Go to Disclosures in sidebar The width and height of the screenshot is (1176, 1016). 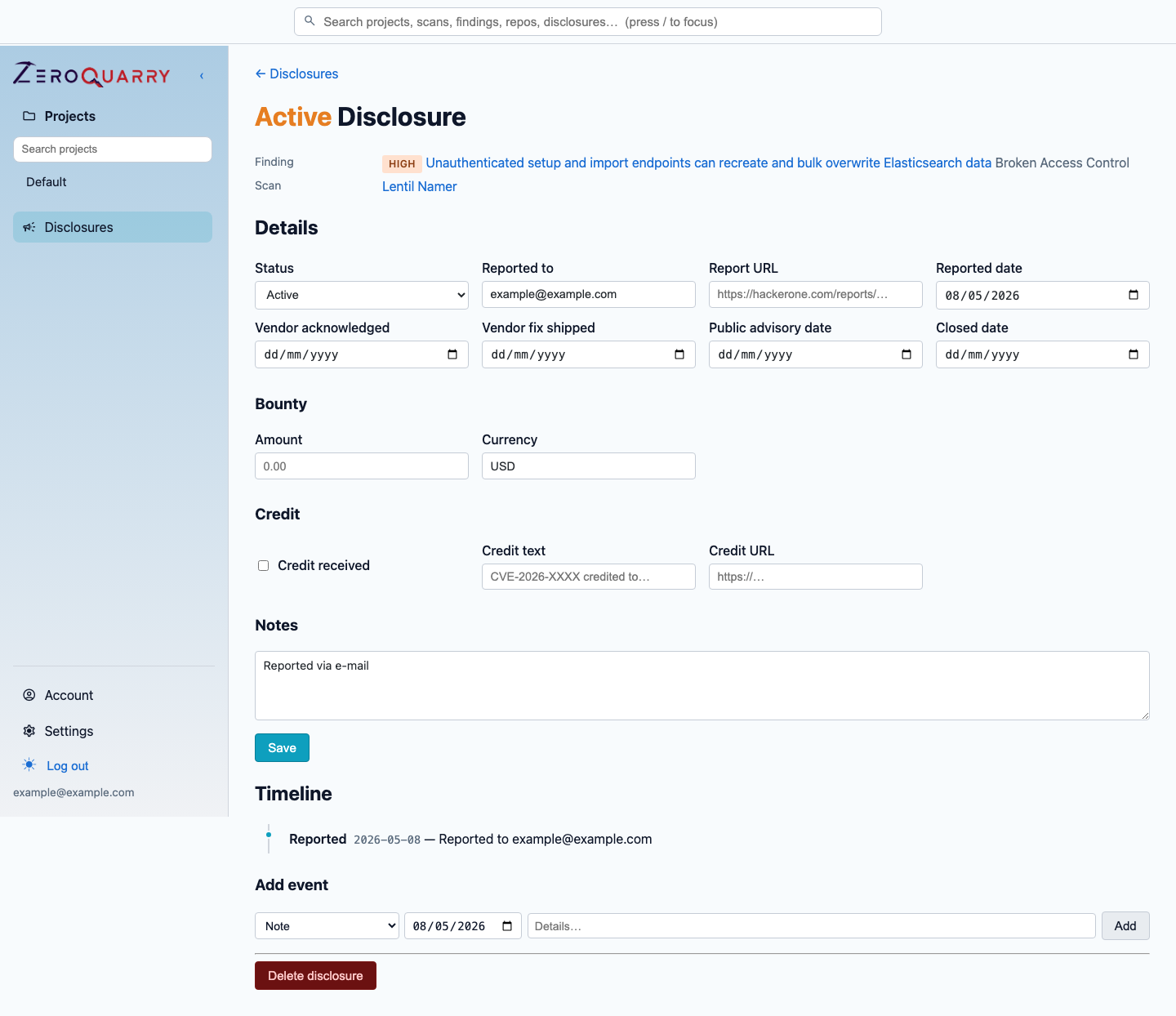113,227
